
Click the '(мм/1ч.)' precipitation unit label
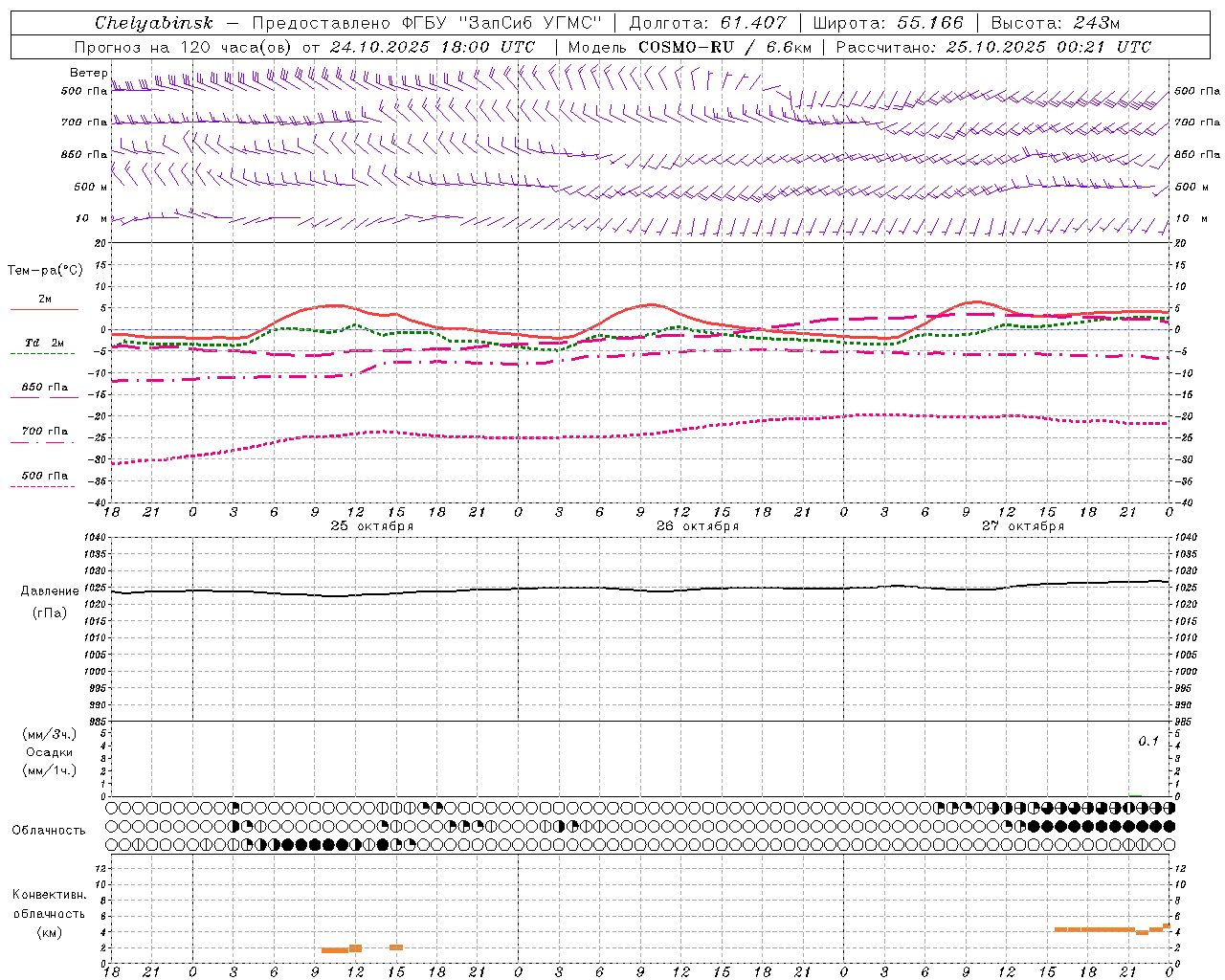tap(50, 770)
